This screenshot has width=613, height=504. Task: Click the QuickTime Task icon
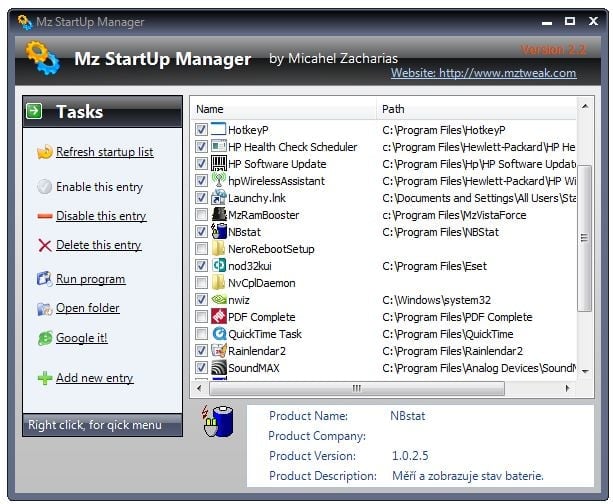(219, 334)
